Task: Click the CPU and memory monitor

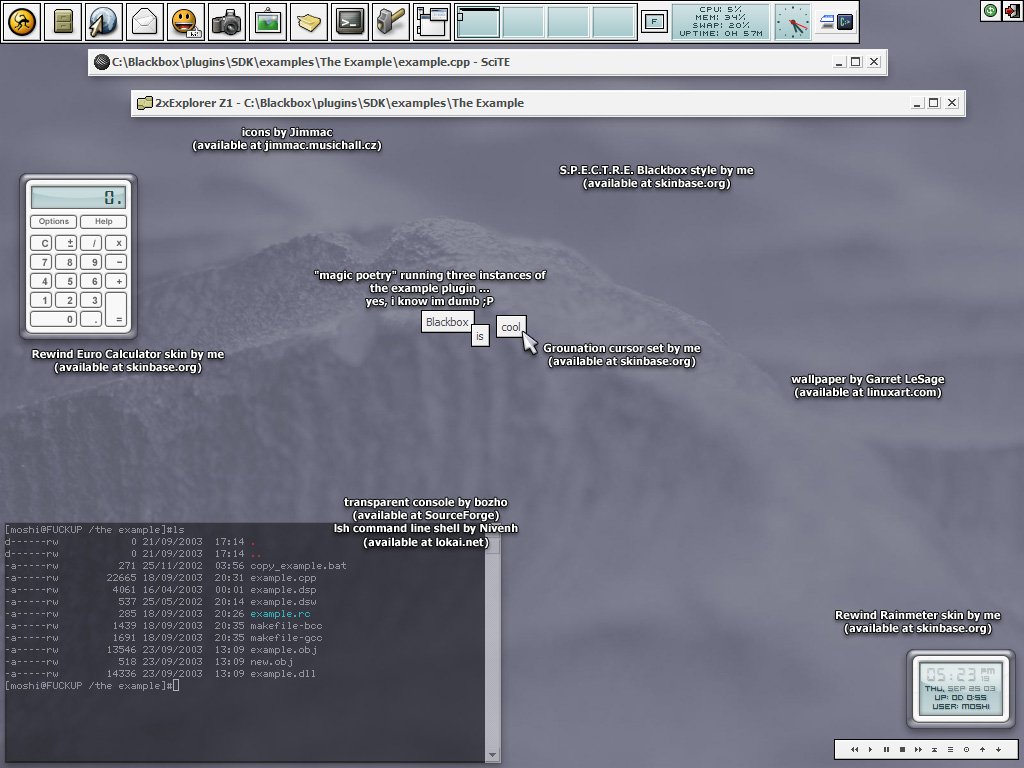Action: point(721,22)
